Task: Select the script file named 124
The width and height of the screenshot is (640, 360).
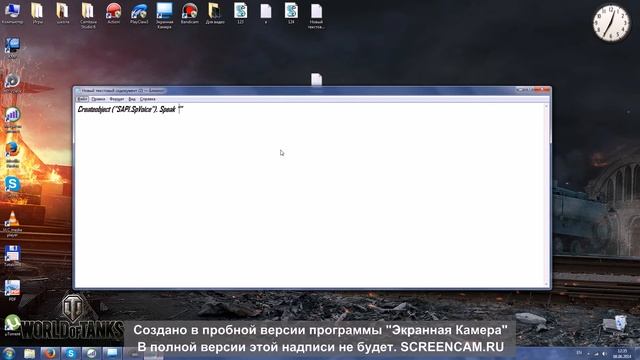Action: coord(291,13)
